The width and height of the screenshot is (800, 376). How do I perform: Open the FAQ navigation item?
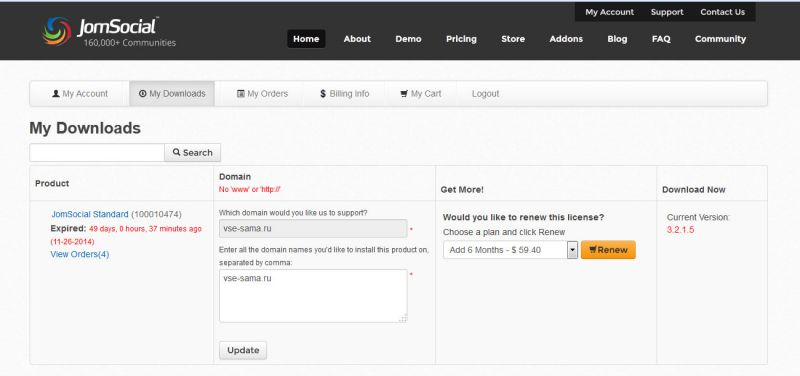661,39
